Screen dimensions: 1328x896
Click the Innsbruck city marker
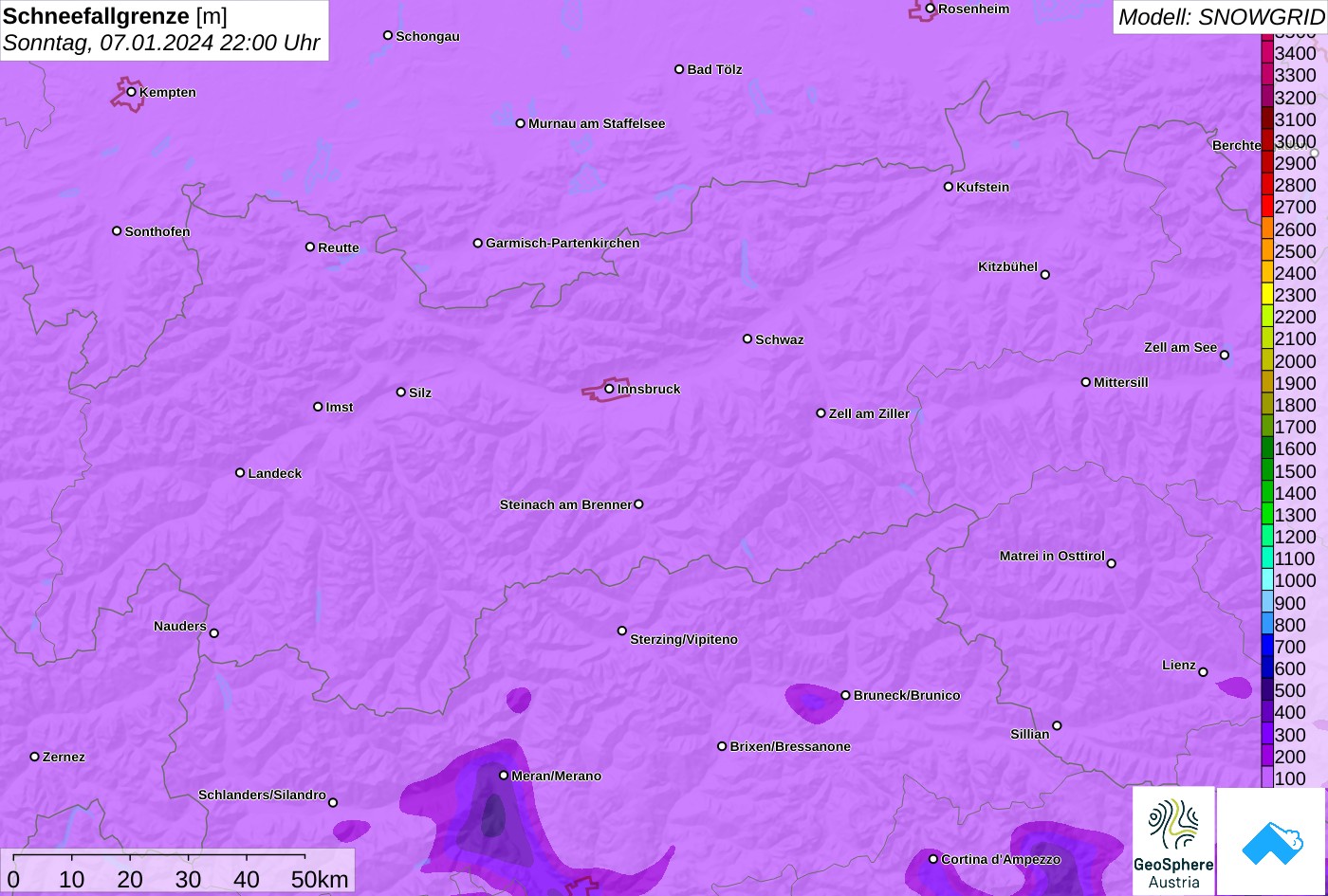(609, 389)
